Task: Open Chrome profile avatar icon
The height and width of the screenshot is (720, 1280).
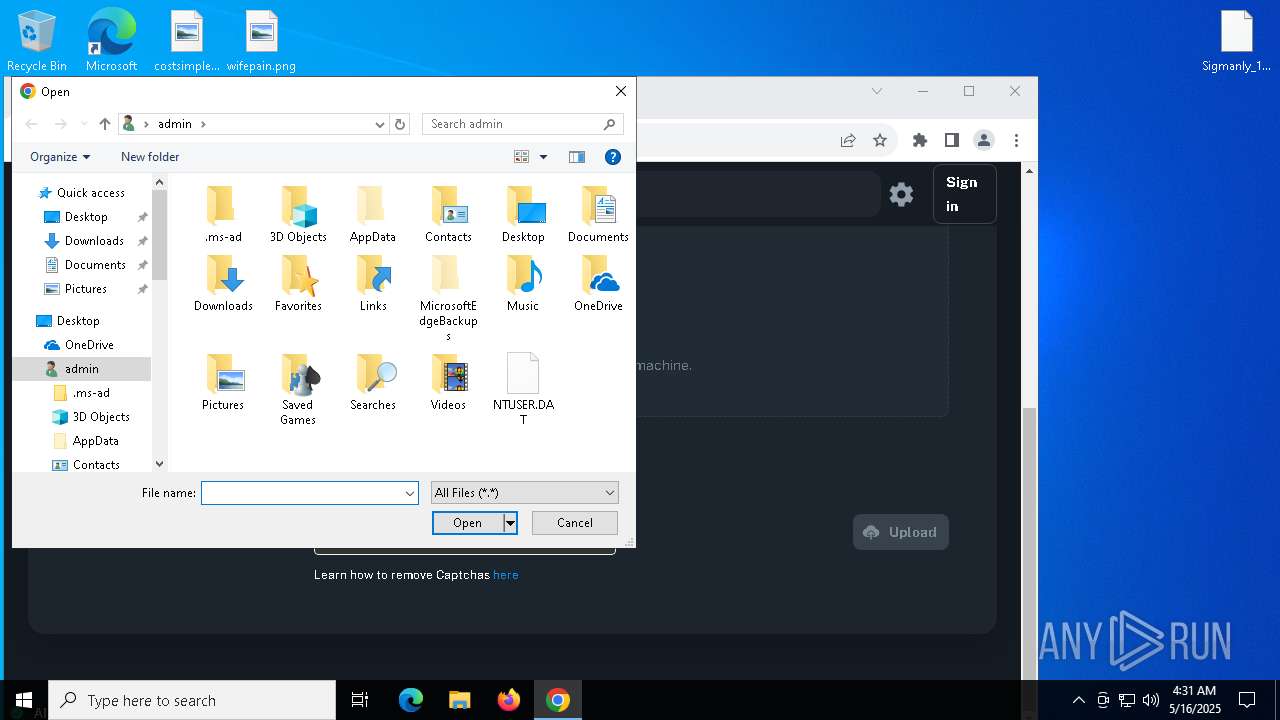Action: 984,141
